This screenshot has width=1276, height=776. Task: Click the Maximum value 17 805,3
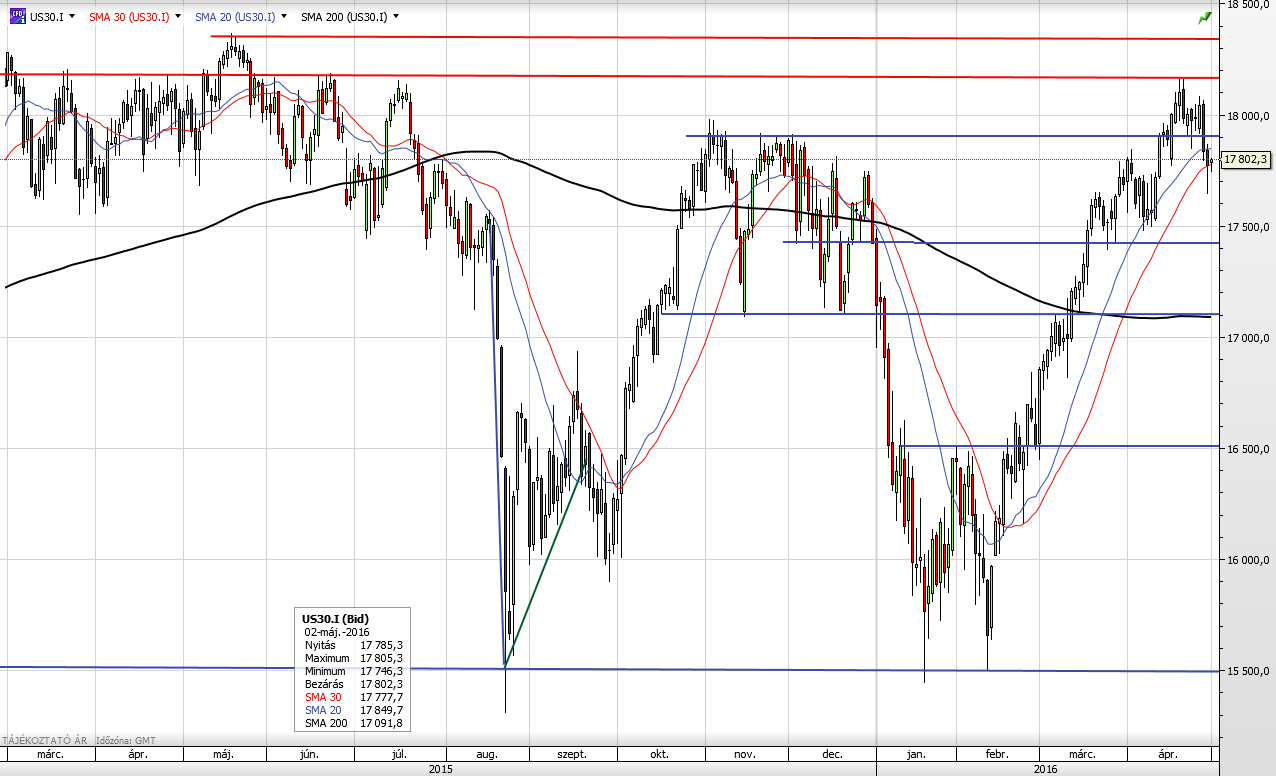382,658
